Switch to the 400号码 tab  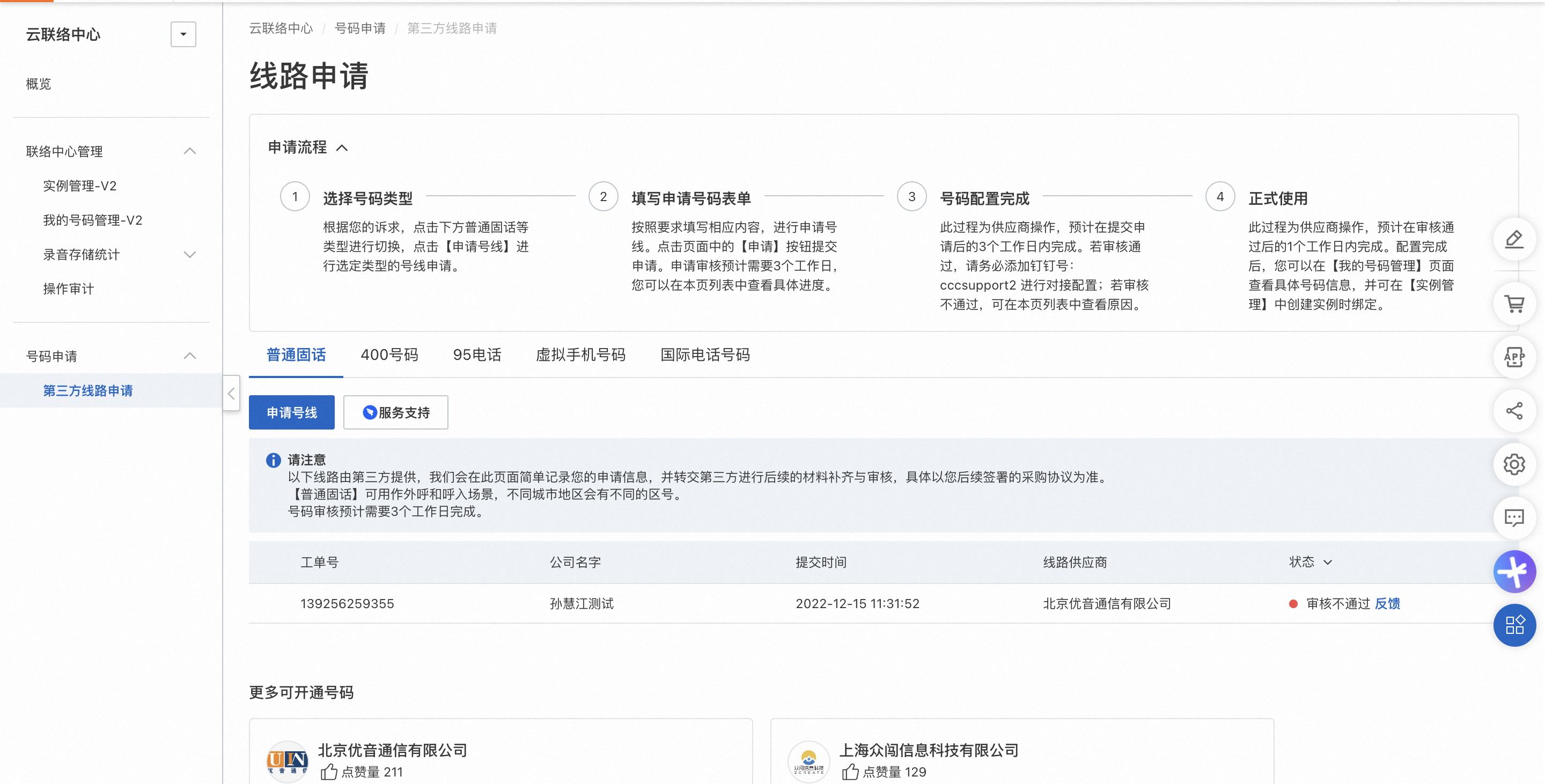[389, 355]
